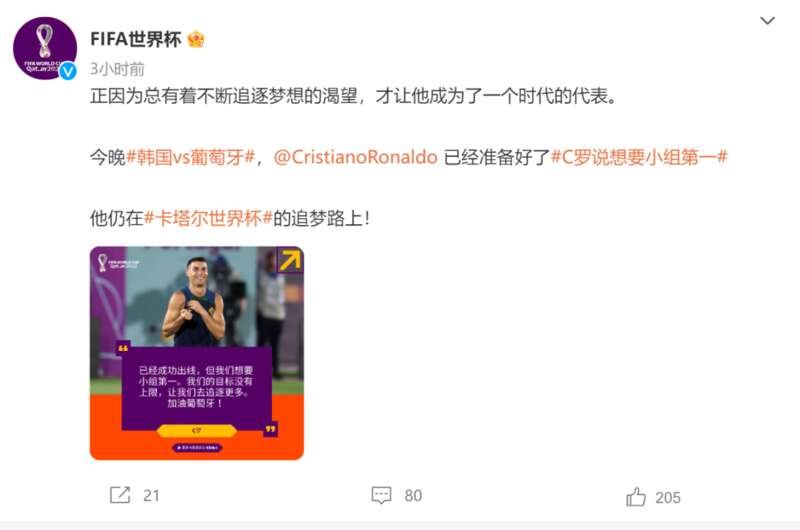
Task: Open the @CristianoRonaldo mention link
Action: click(x=356, y=157)
